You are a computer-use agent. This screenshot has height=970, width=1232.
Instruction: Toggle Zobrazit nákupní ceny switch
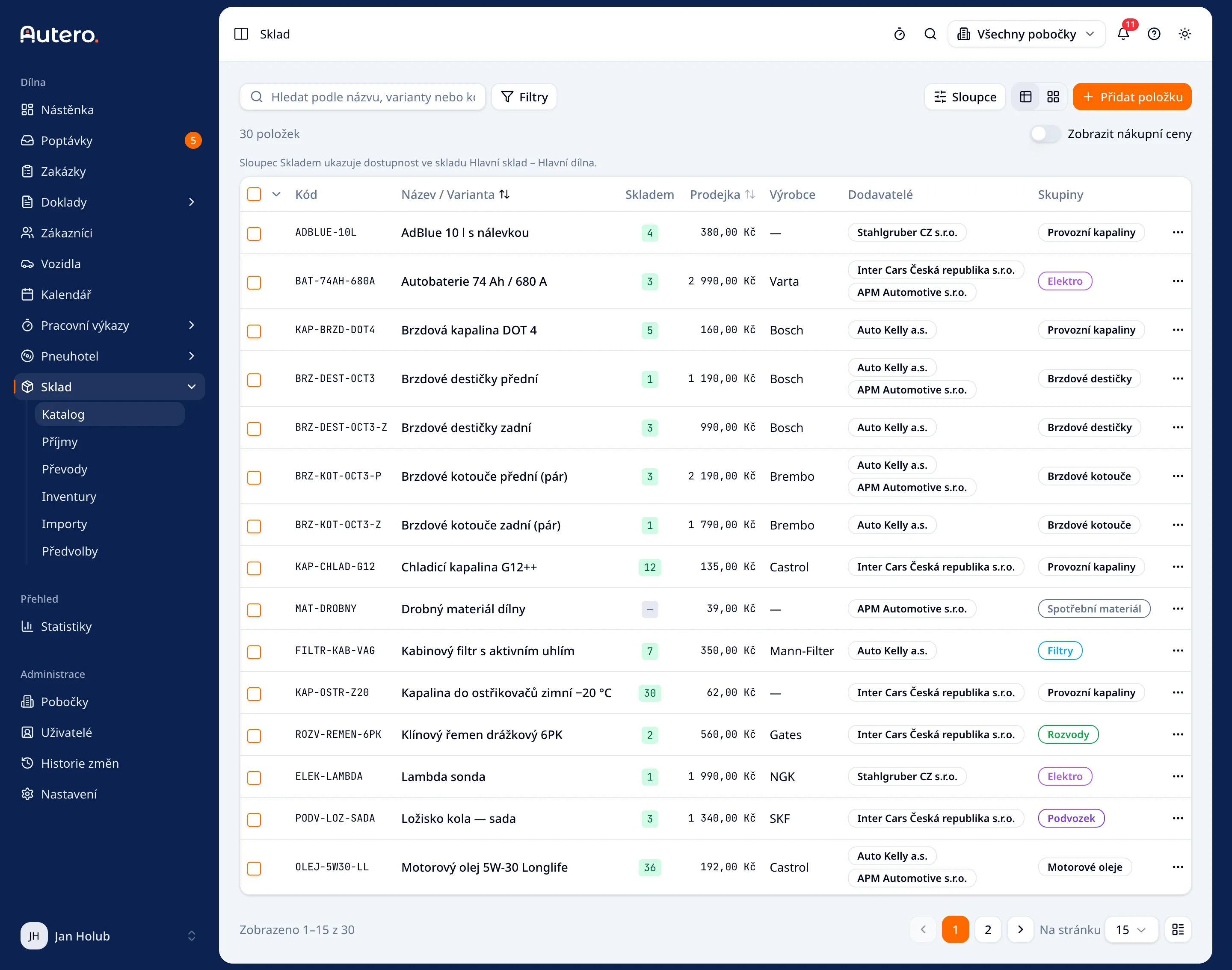click(1045, 134)
